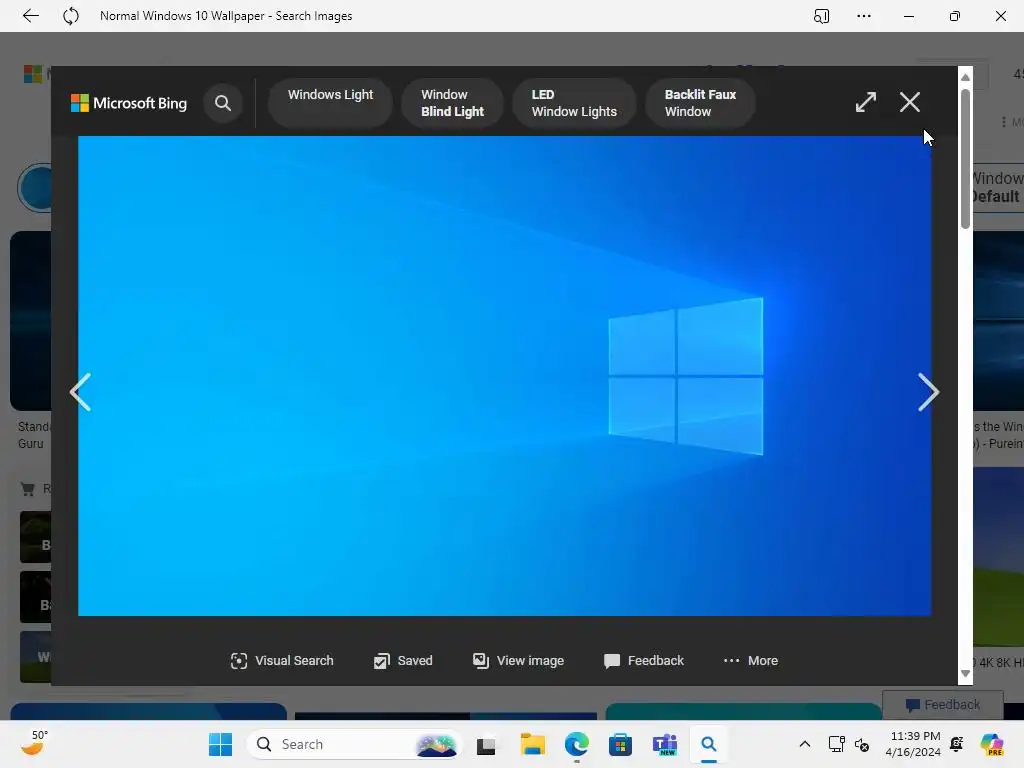Select the Windows Light suggestion chip
This screenshot has width=1024, height=768.
pos(330,103)
